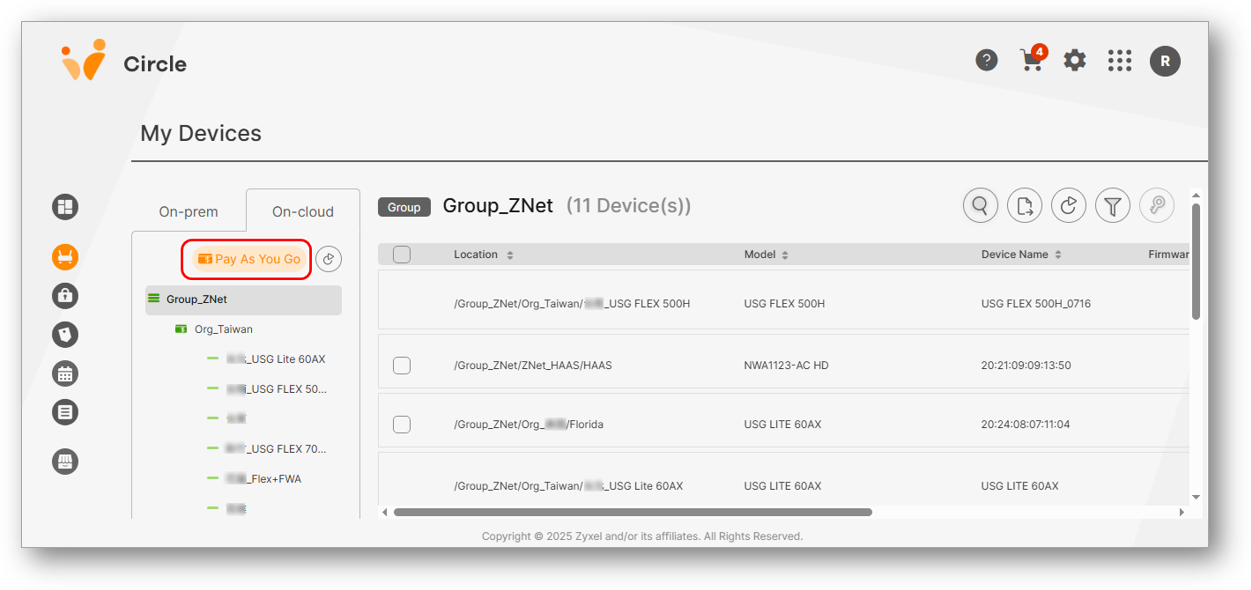Open the settings gear icon
The width and height of the screenshot is (1251, 590).
[x=1074, y=61]
